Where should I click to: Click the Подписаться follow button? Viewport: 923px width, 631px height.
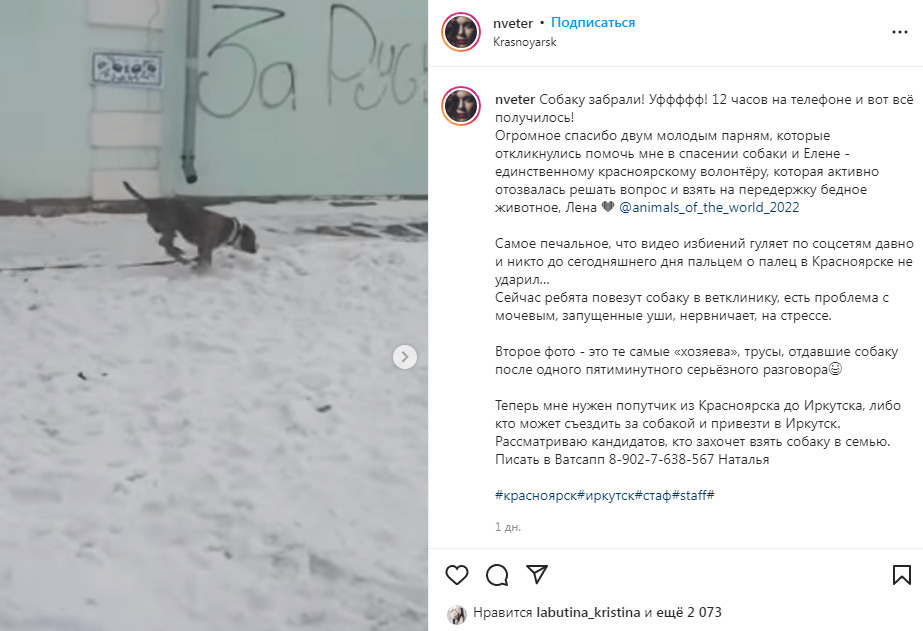(593, 22)
